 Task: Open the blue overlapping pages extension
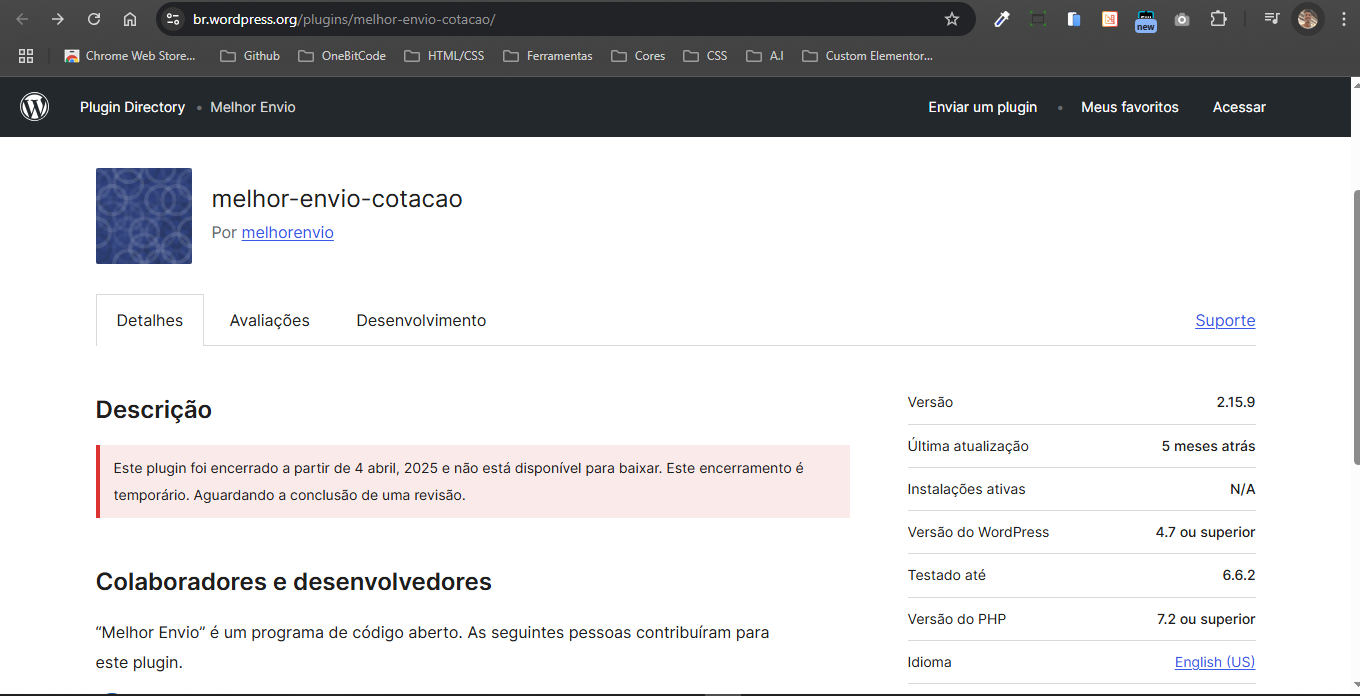tap(1074, 19)
